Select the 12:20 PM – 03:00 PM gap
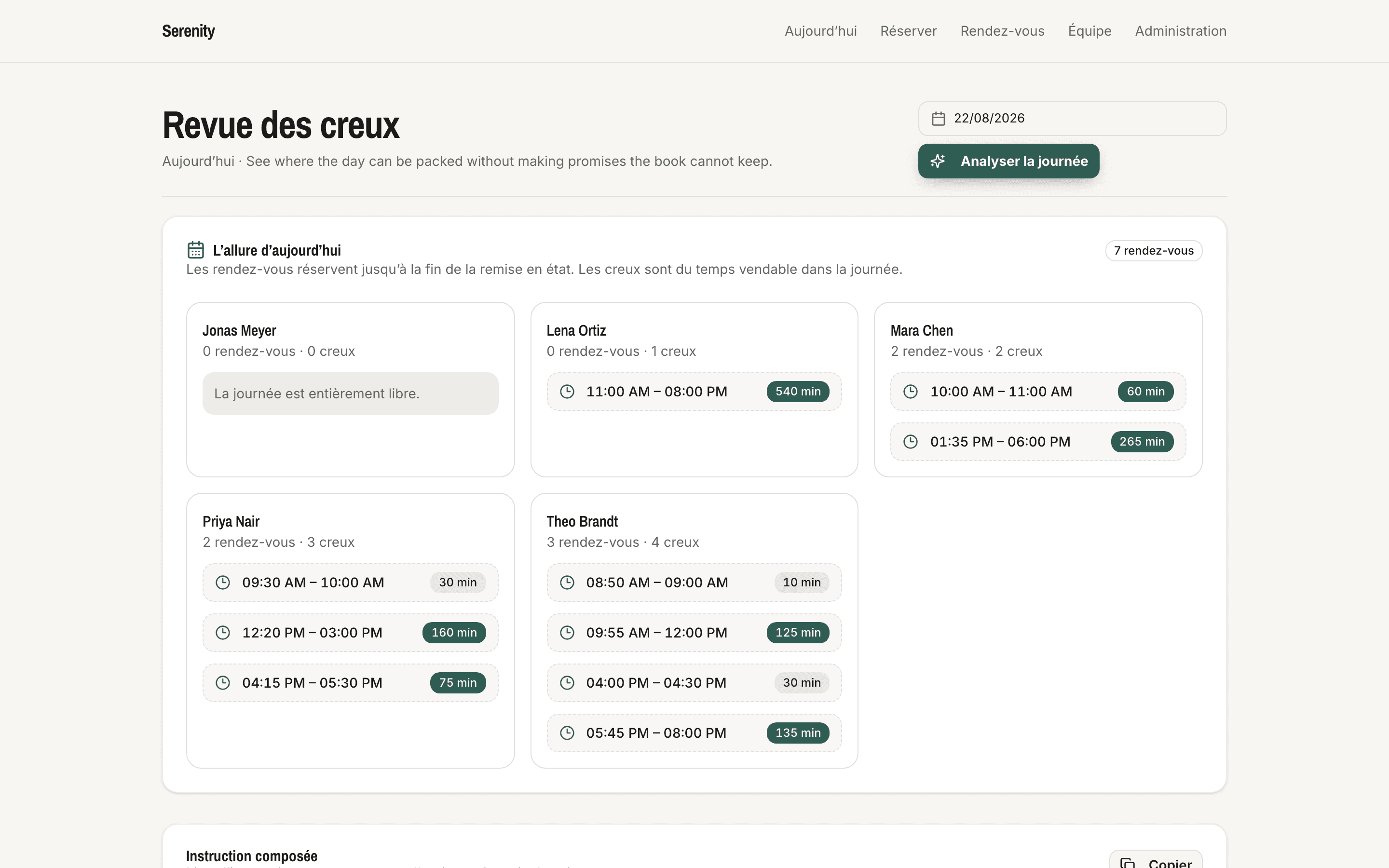Image resolution: width=1389 pixels, height=868 pixels. (x=350, y=633)
